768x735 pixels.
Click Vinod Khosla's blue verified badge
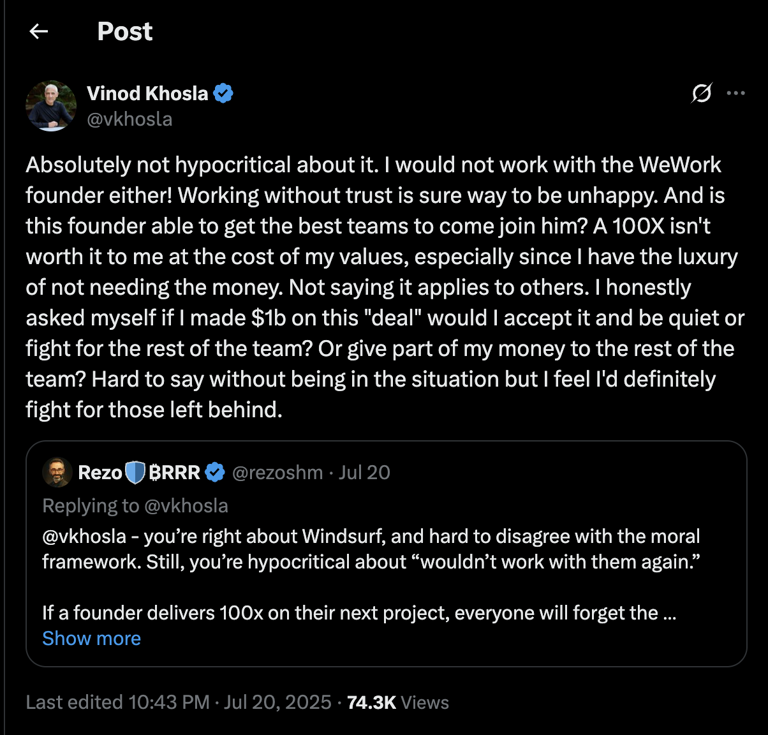tap(224, 94)
